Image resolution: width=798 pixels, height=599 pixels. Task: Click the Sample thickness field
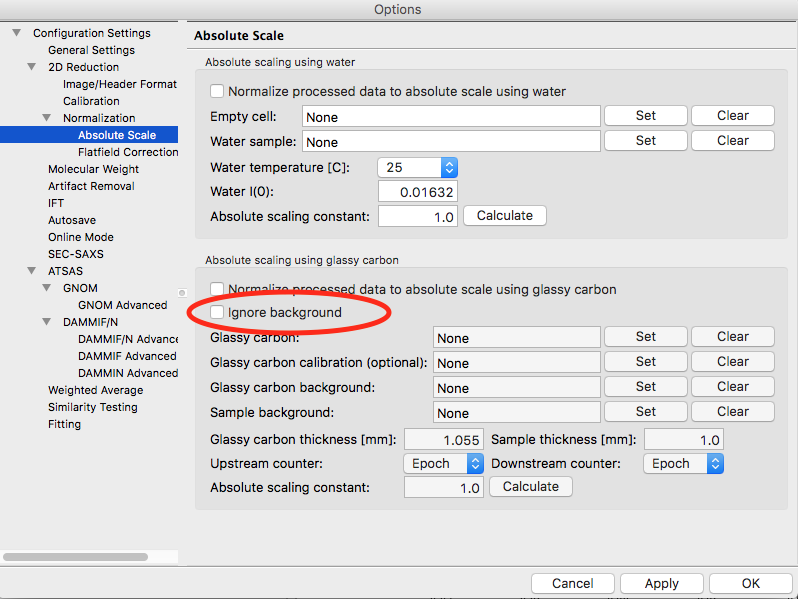click(683, 440)
